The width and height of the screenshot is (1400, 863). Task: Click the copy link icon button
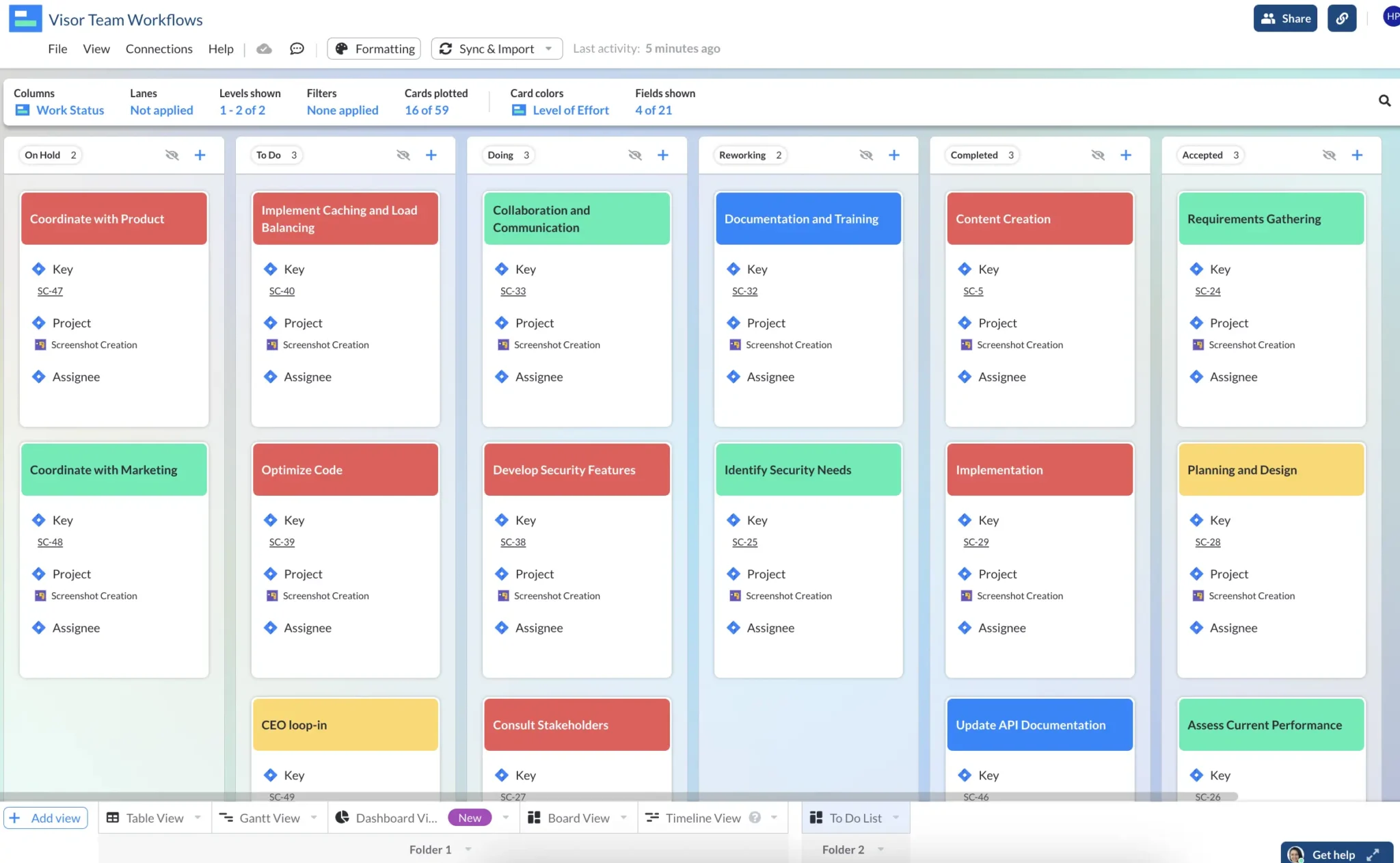coord(1342,18)
